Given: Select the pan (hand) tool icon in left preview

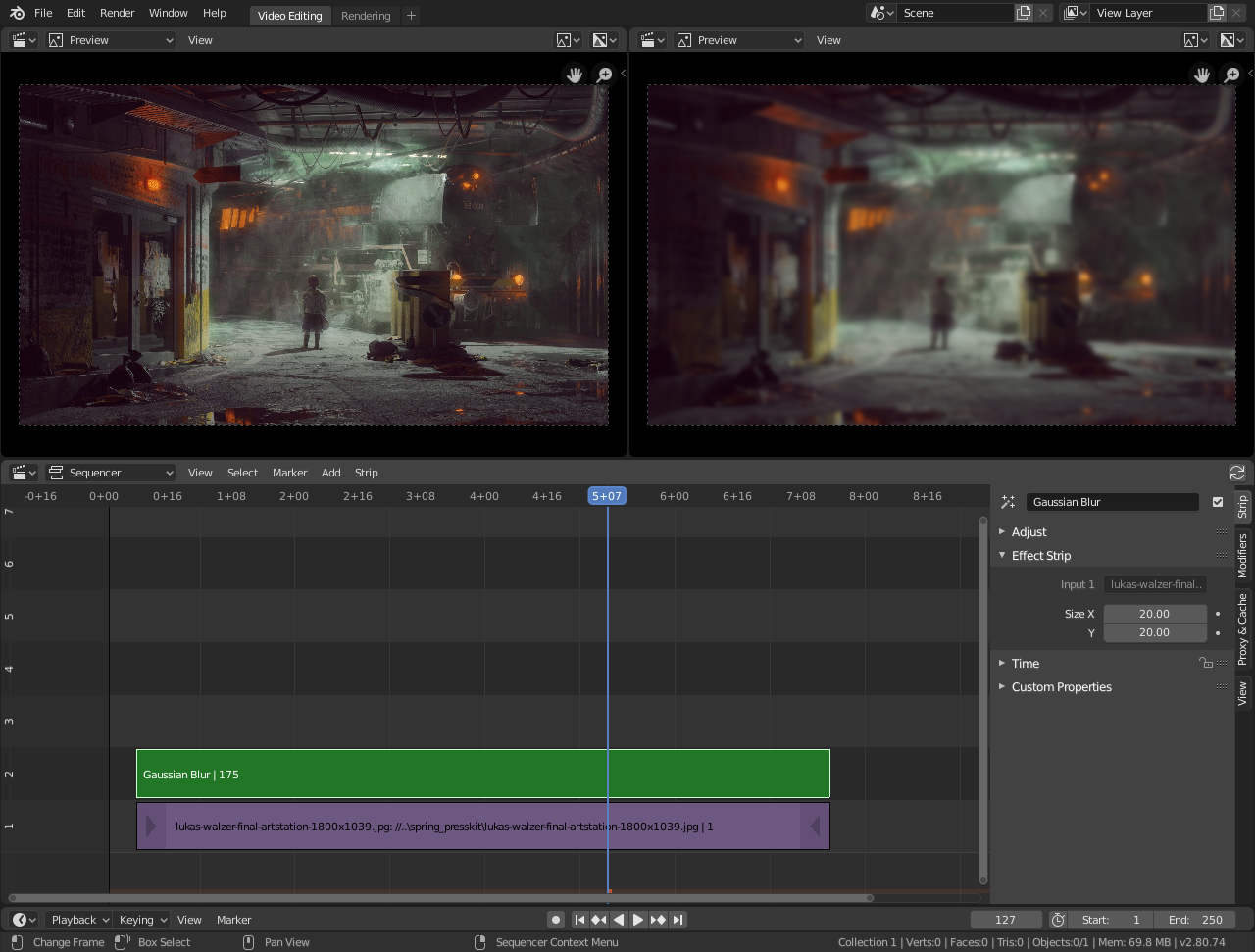Looking at the screenshot, I should 574,75.
